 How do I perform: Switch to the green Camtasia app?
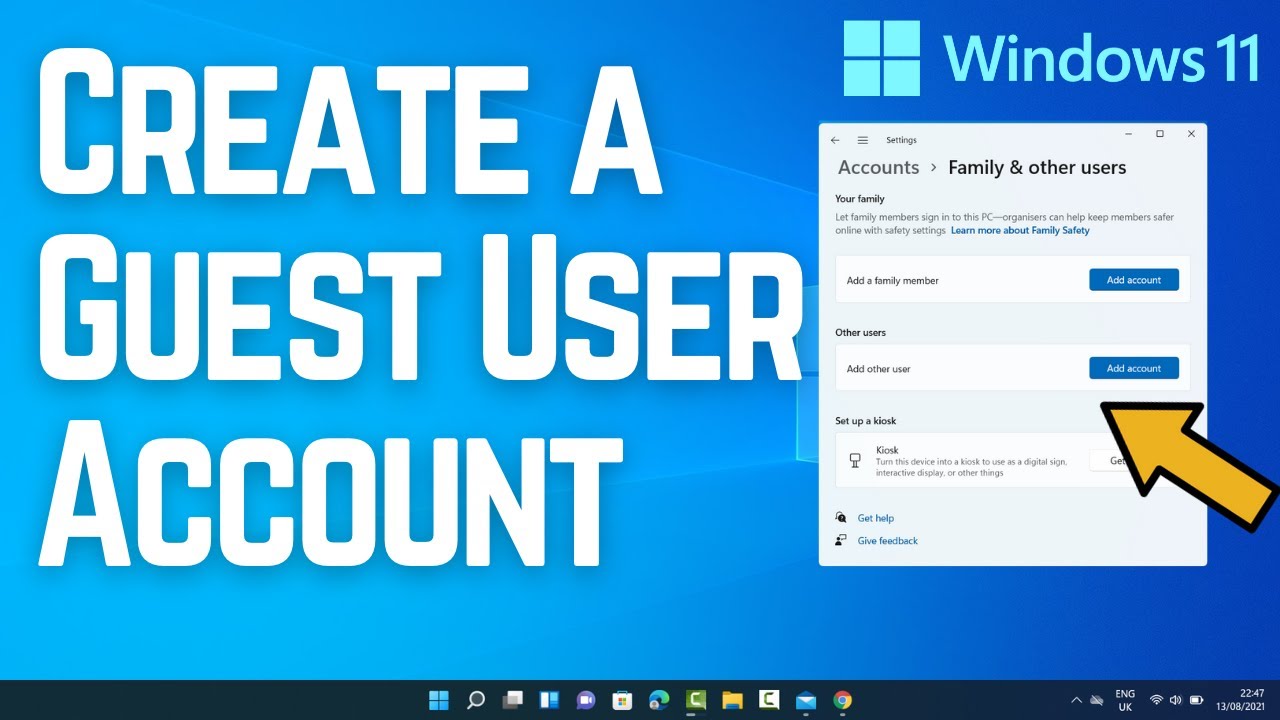[696, 700]
